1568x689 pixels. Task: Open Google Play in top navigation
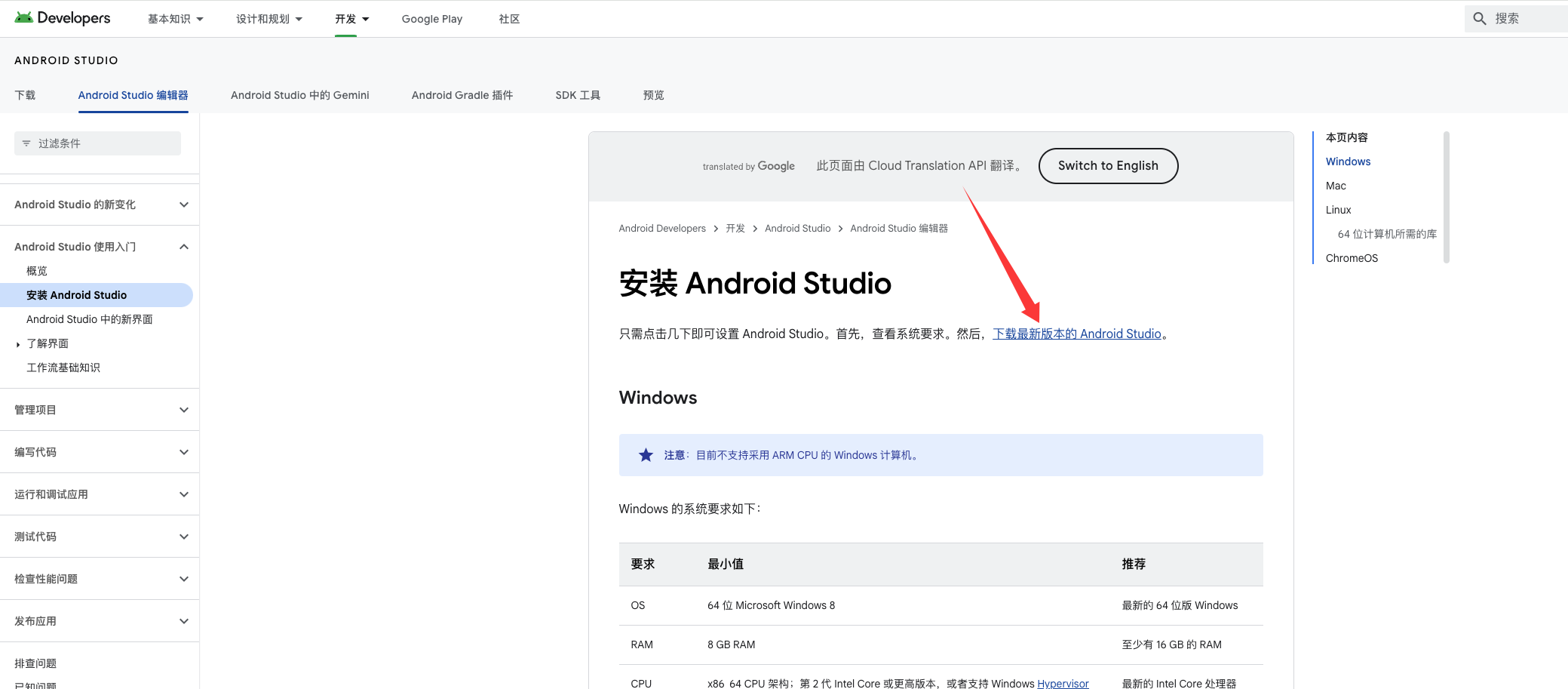tap(431, 19)
